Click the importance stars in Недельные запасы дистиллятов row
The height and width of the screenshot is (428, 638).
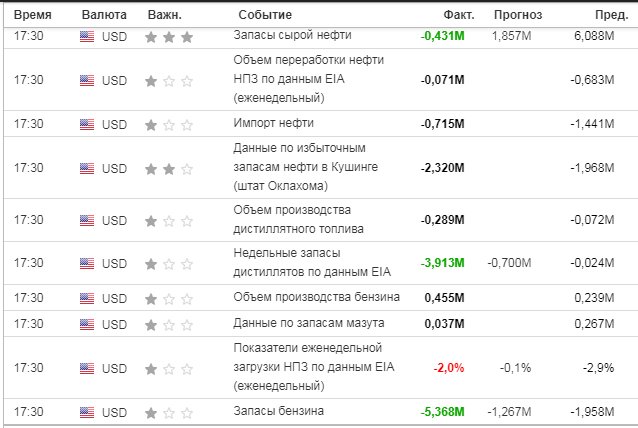(x=169, y=264)
